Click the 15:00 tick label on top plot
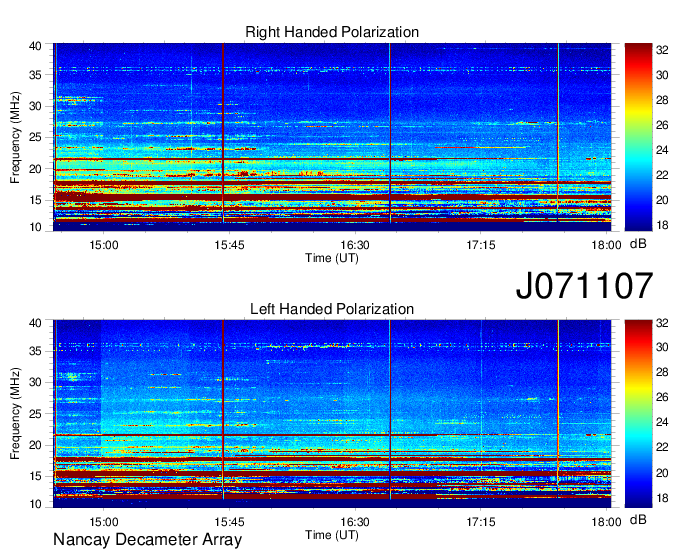680x552 pixels. tap(104, 245)
